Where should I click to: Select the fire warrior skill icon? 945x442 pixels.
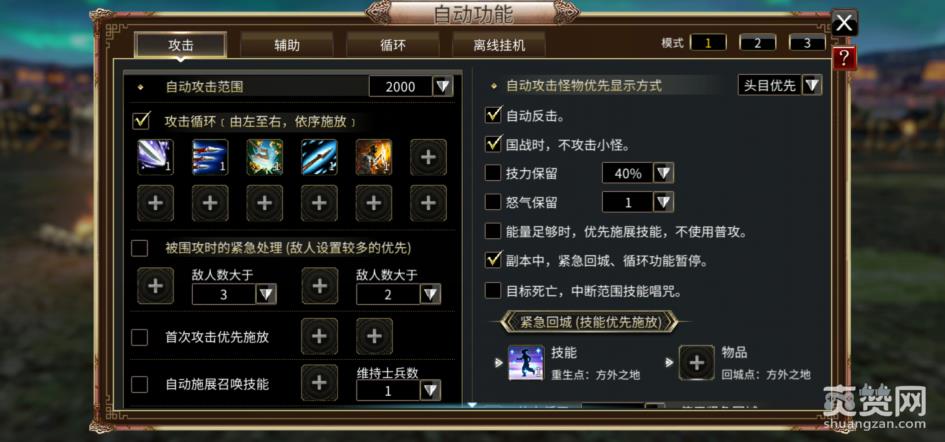tap(374, 157)
